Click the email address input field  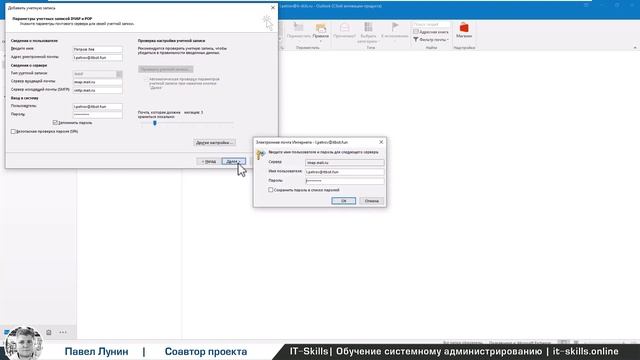(x=98, y=58)
